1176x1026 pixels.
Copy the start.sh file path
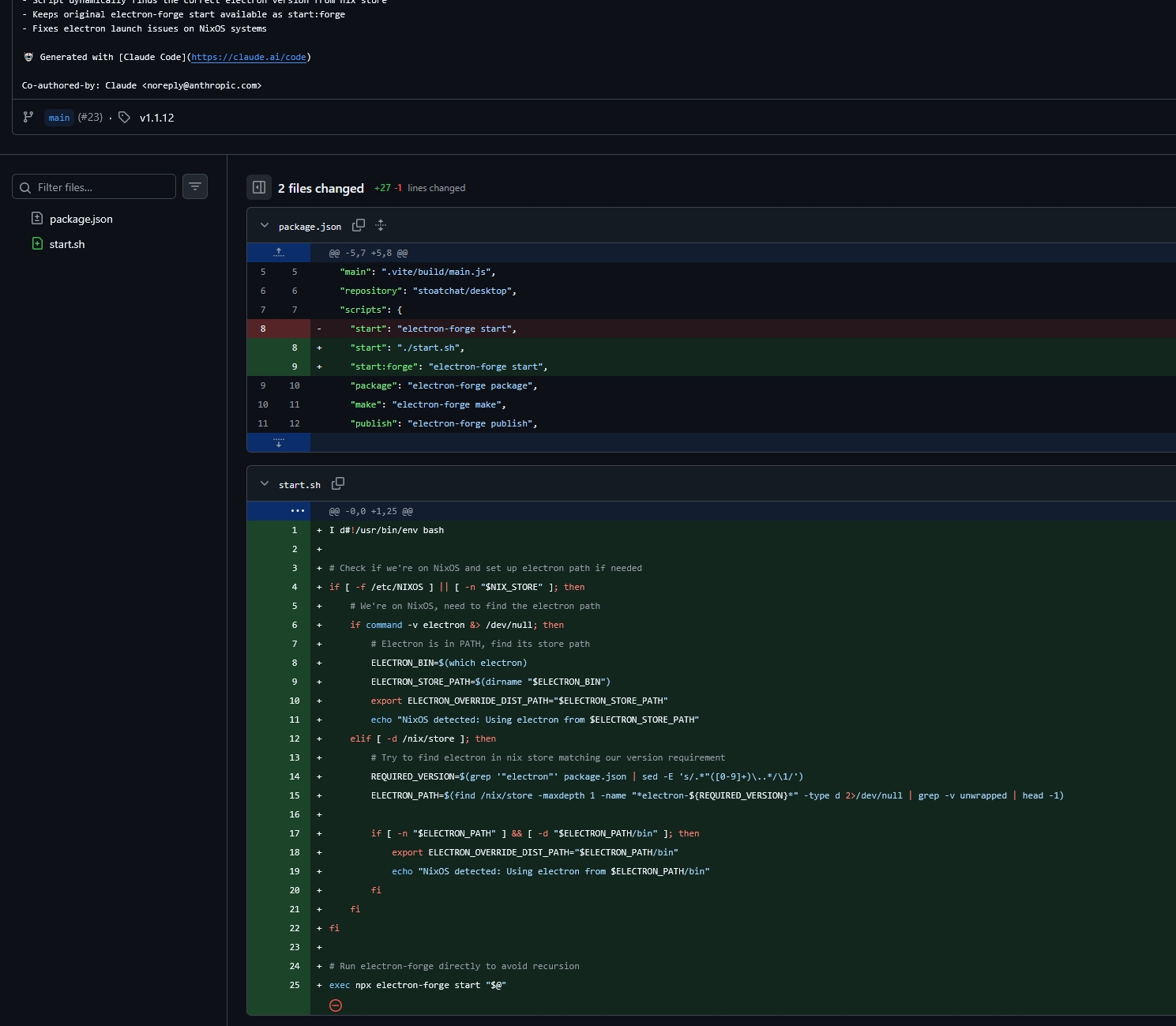(x=338, y=483)
